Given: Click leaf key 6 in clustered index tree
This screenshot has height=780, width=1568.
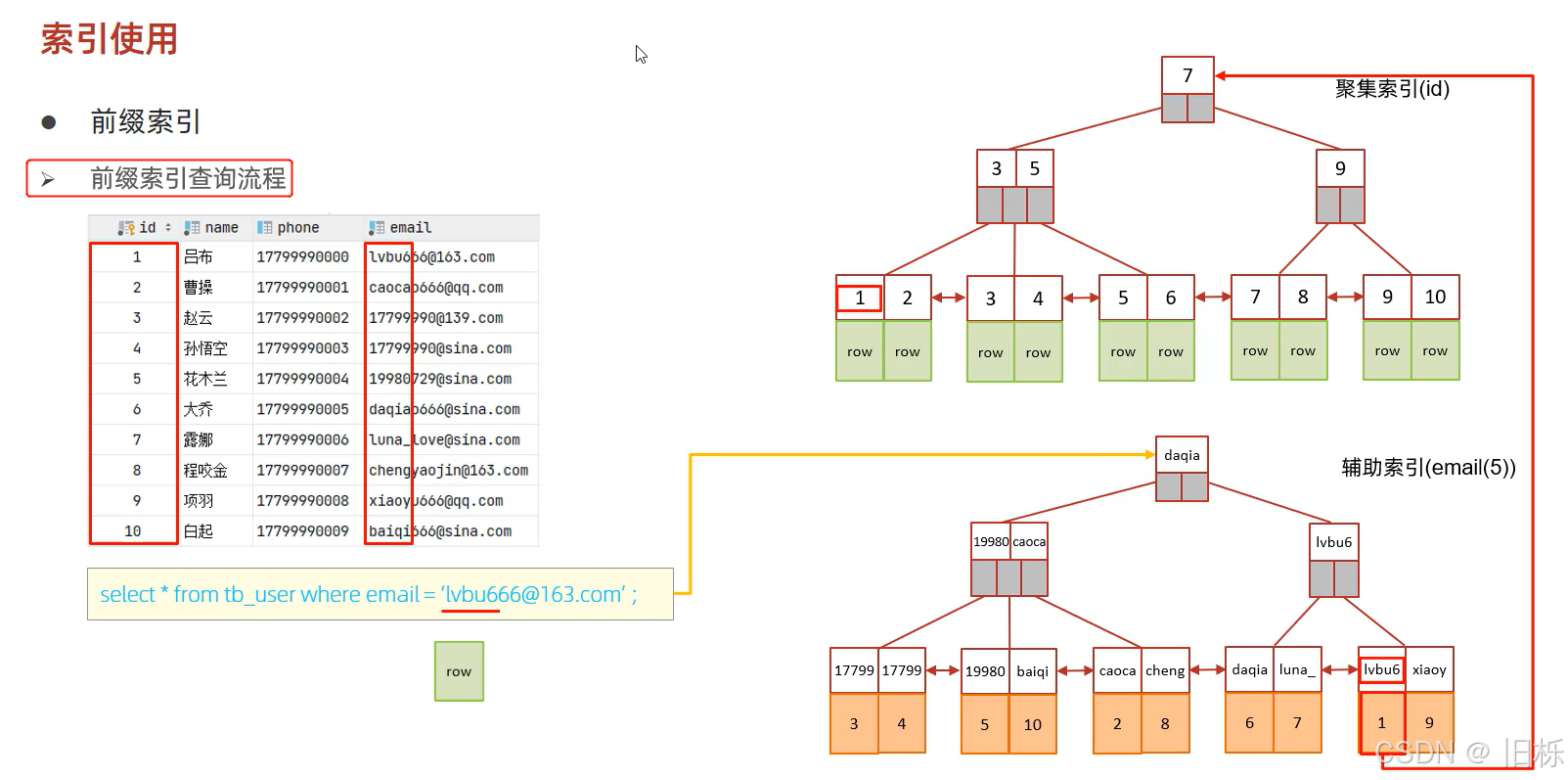Looking at the screenshot, I should point(1171,298).
